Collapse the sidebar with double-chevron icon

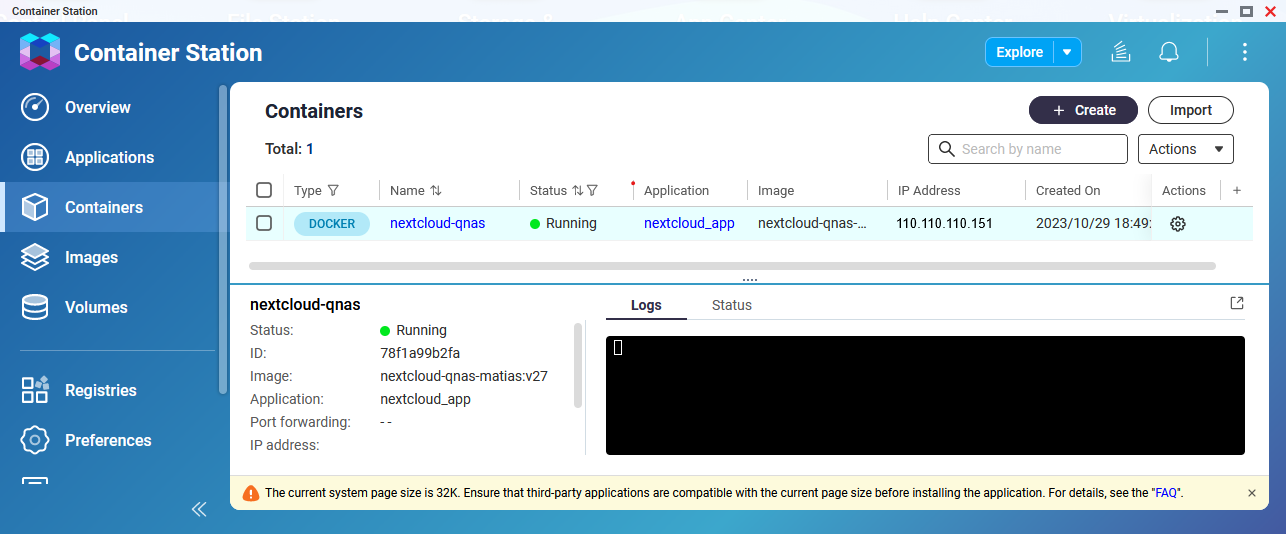[199, 509]
